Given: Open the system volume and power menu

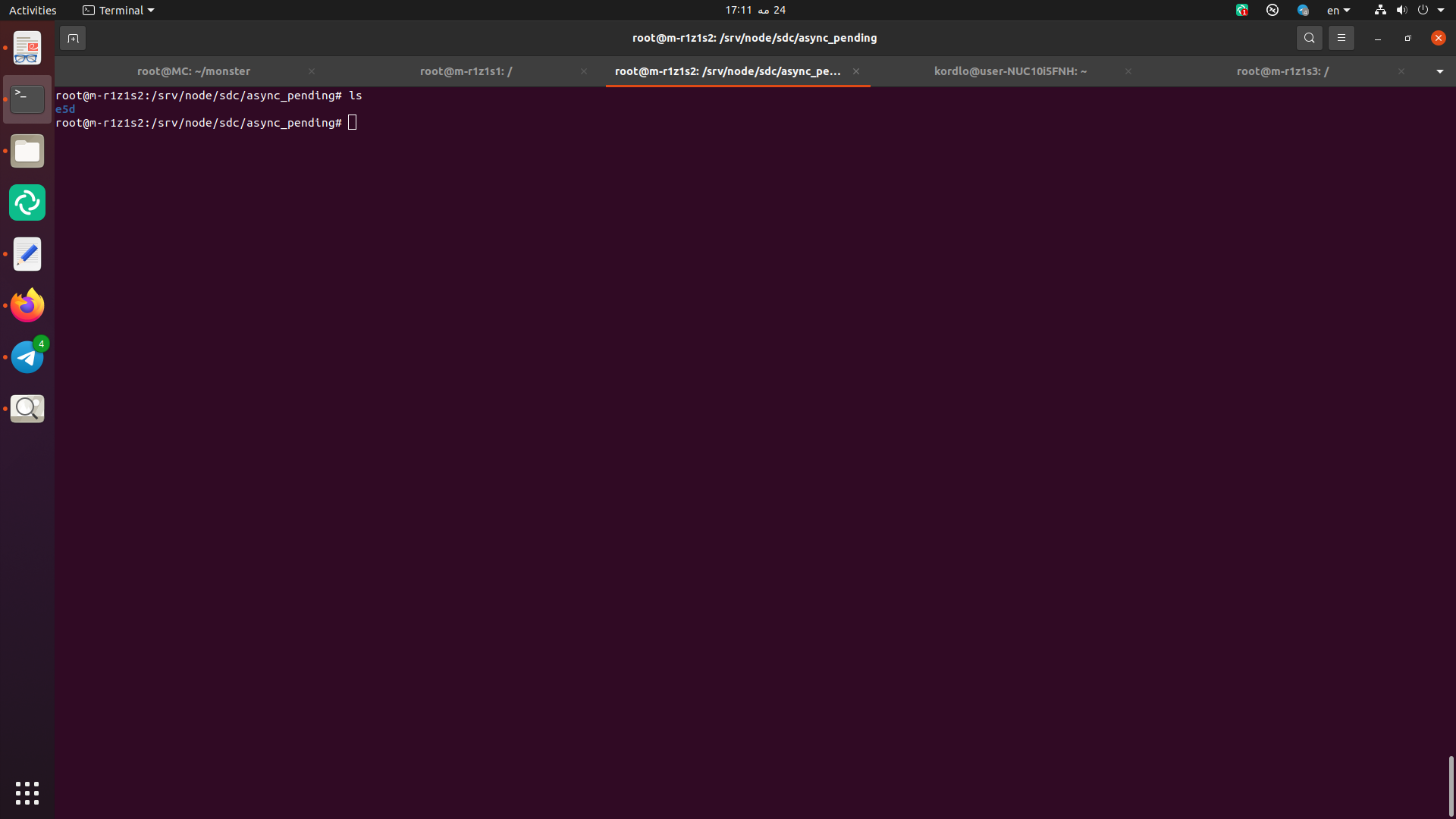Looking at the screenshot, I should (1410, 10).
